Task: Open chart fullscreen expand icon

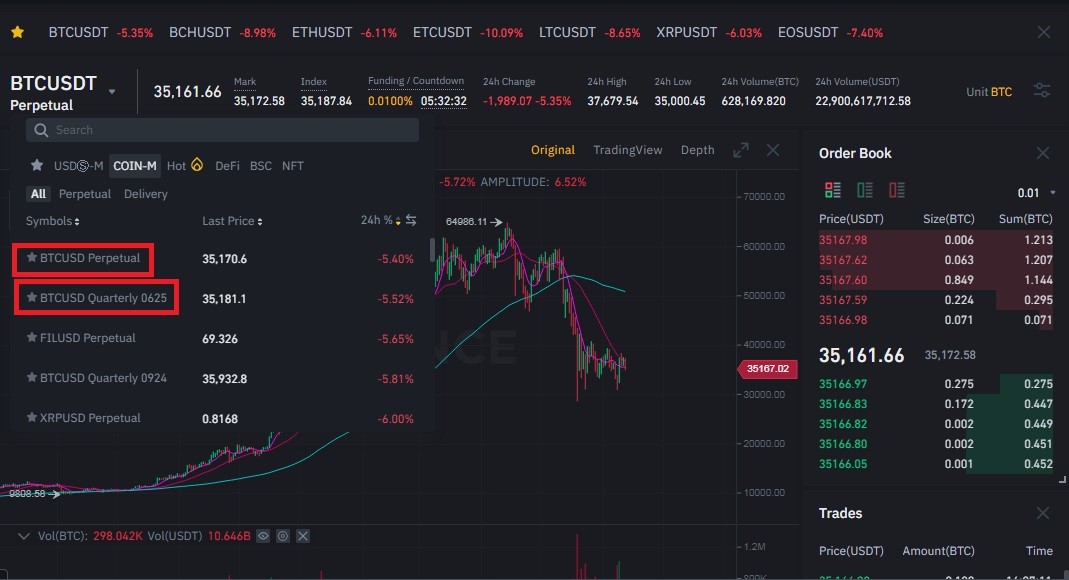Action: click(740, 150)
